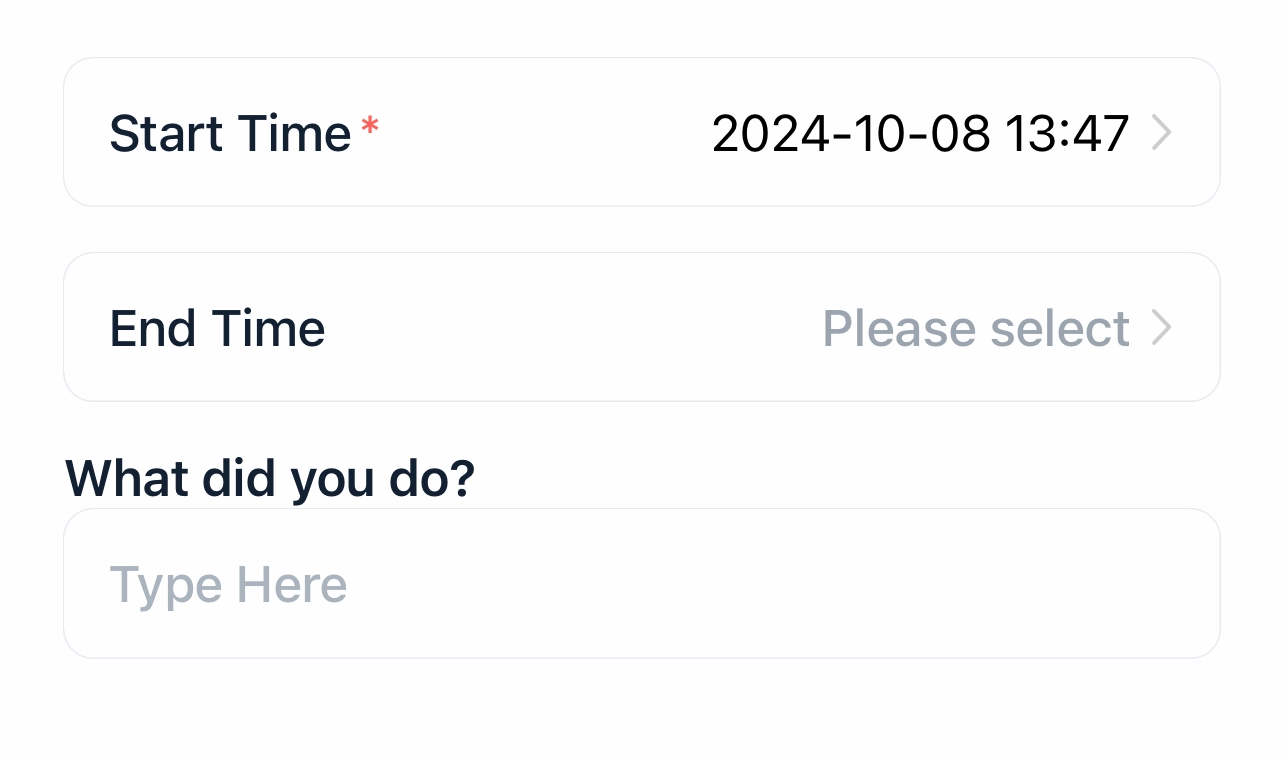This screenshot has height=757, width=1284.
Task: Click empty space inside the End Time row
Action: tap(570, 328)
